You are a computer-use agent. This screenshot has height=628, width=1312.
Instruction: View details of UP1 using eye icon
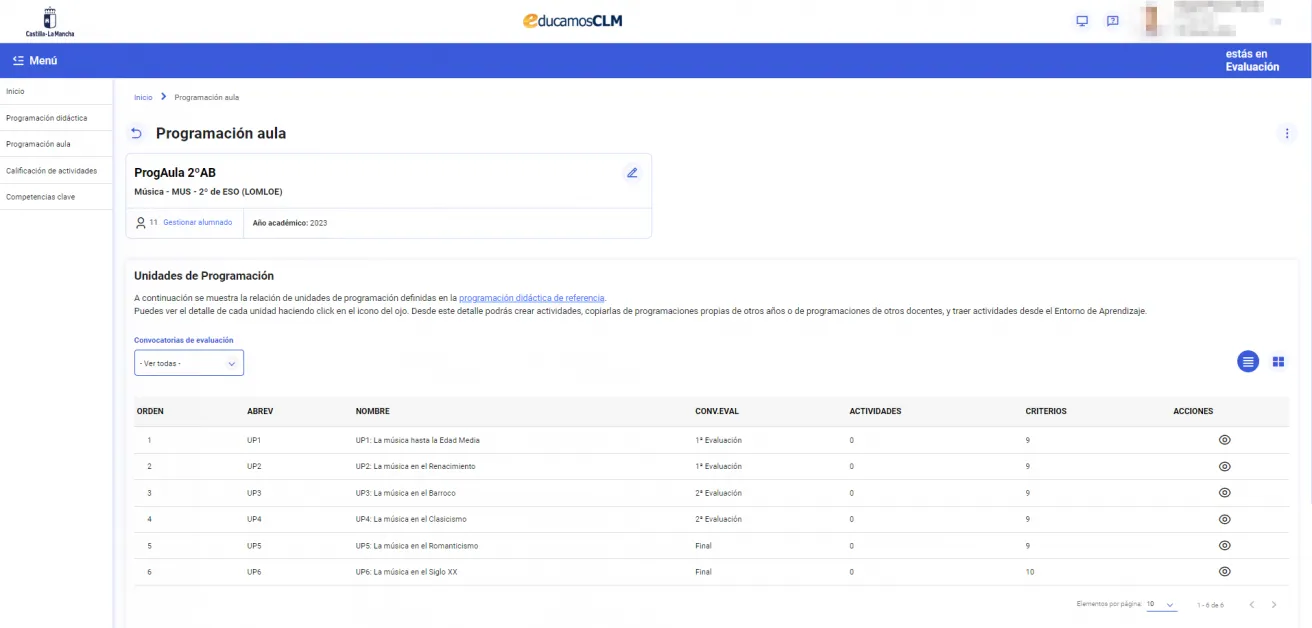[1224, 440]
